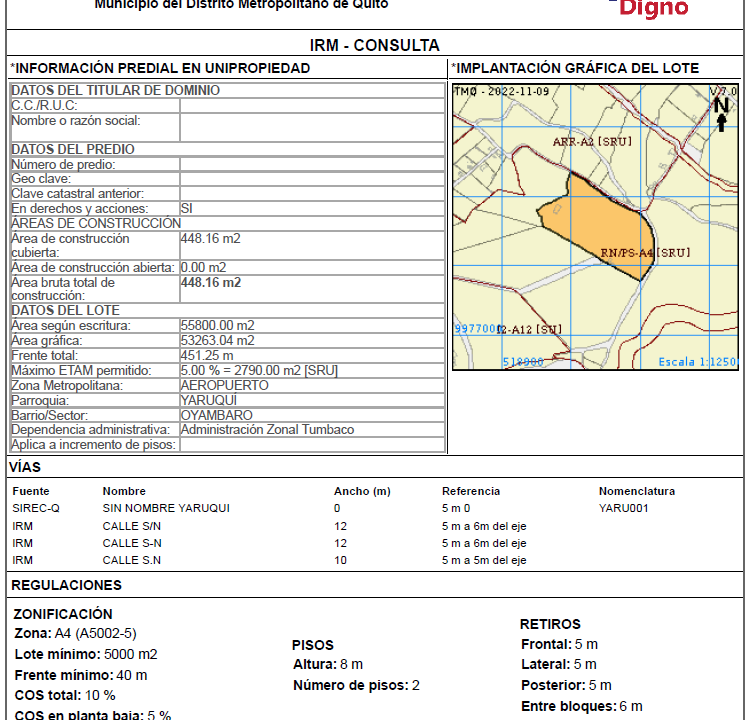
Task: Click the IRM - CONSULTA heading
Action: click(x=374, y=45)
